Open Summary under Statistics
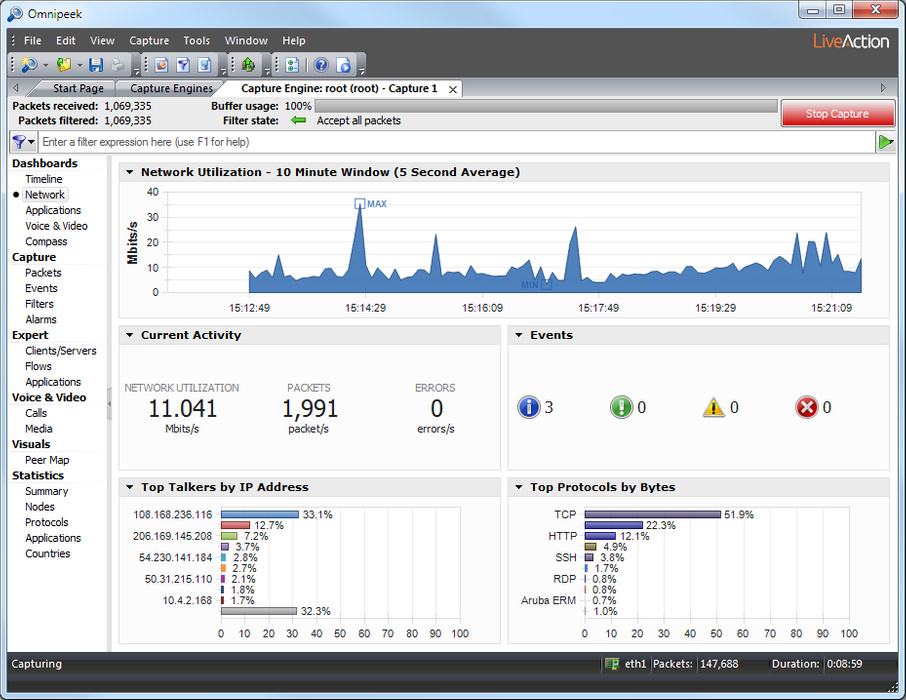Screen dimensions: 906x700 (x=46, y=491)
